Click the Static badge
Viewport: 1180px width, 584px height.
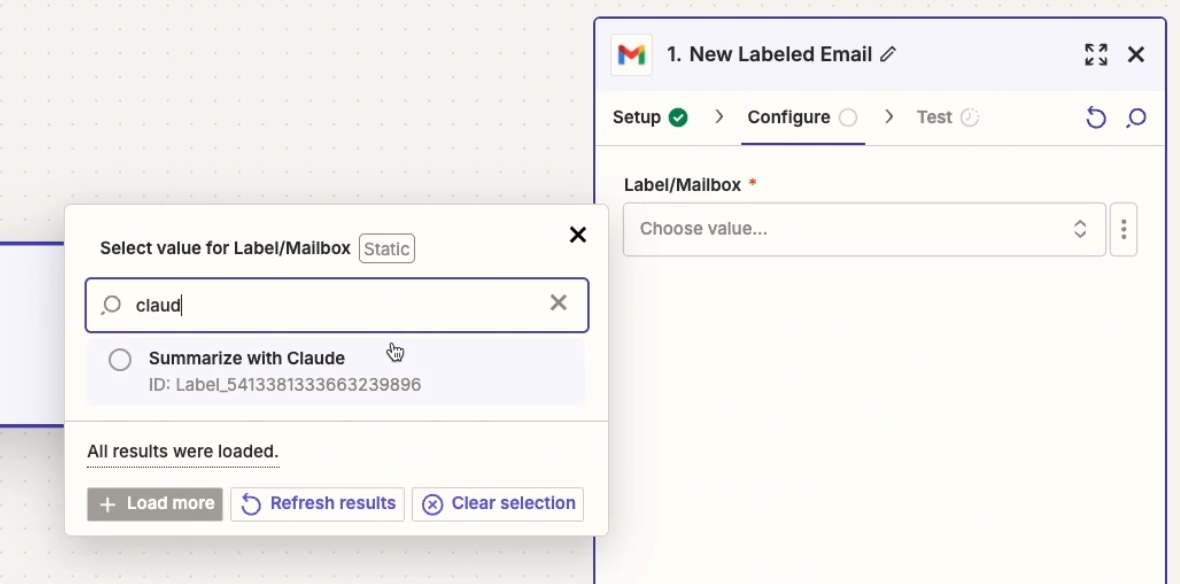(387, 248)
